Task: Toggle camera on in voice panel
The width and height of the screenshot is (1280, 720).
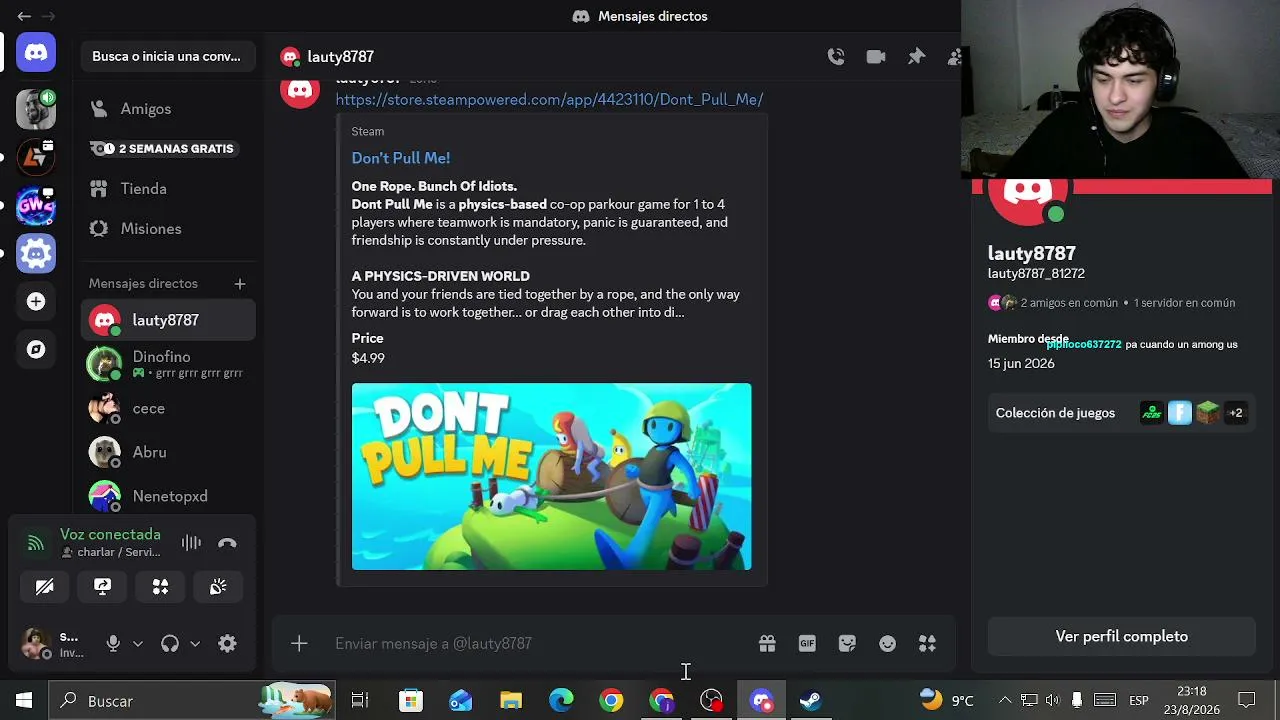Action: coord(44,587)
